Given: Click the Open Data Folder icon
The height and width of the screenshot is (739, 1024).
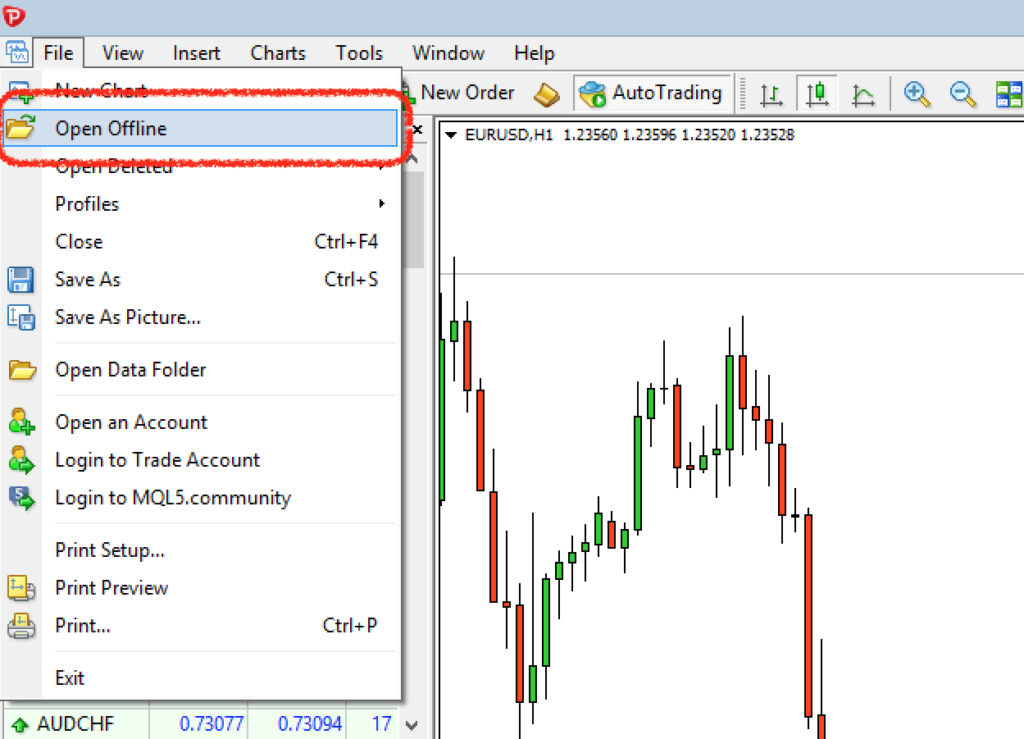Looking at the screenshot, I should pyautogui.click(x=22, y=370).
